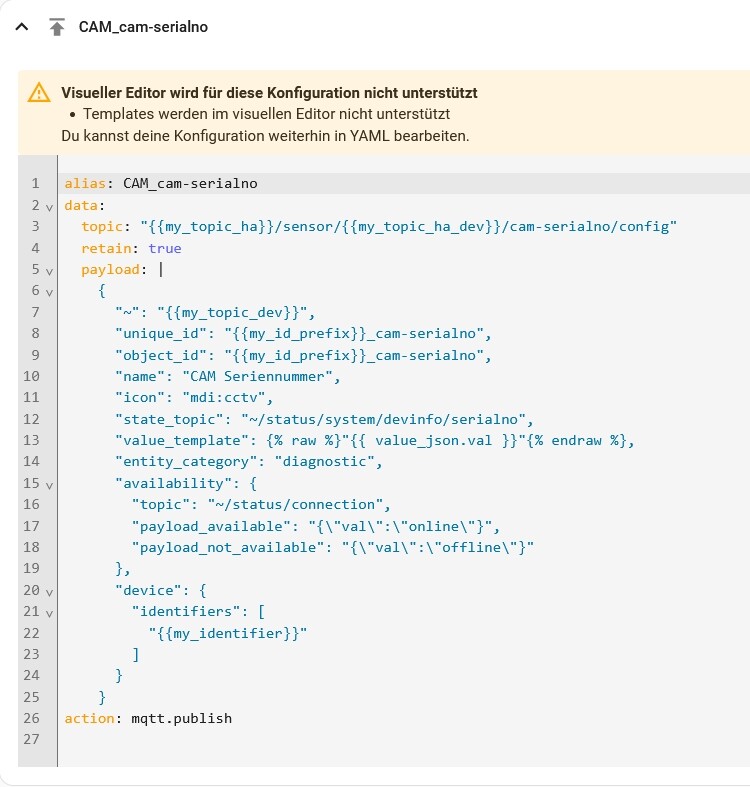The width and height of the screenshot is (750, 787).
Task: Place cursor in the alias line
Action: pyautogui.click(x=190, y=184)
